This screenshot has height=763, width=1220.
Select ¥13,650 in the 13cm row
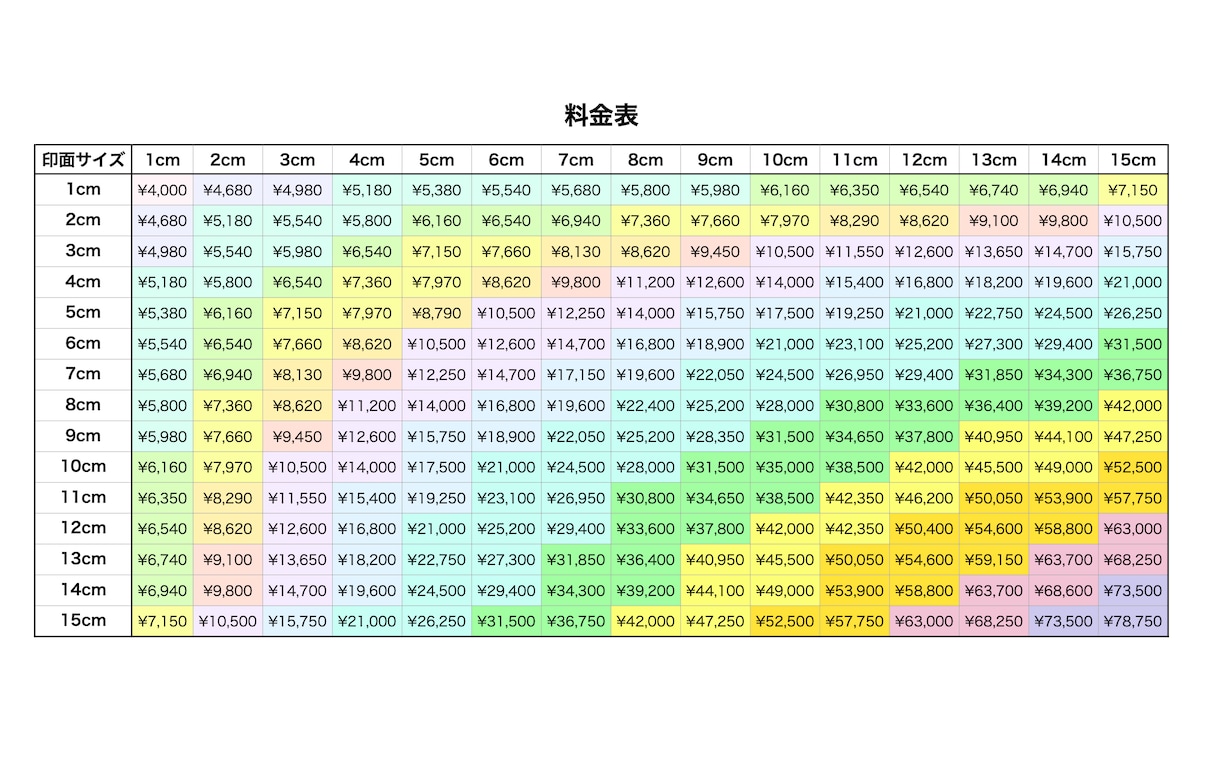tap(297, 559)
